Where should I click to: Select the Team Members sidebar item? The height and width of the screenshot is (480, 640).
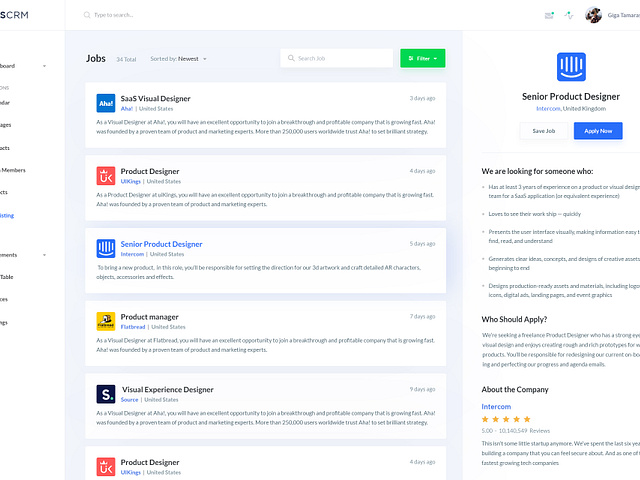13,170
